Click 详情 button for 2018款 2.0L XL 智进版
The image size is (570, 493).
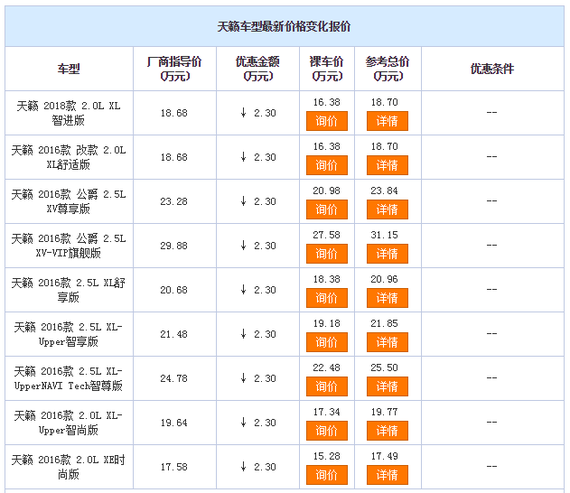point(387,121)
